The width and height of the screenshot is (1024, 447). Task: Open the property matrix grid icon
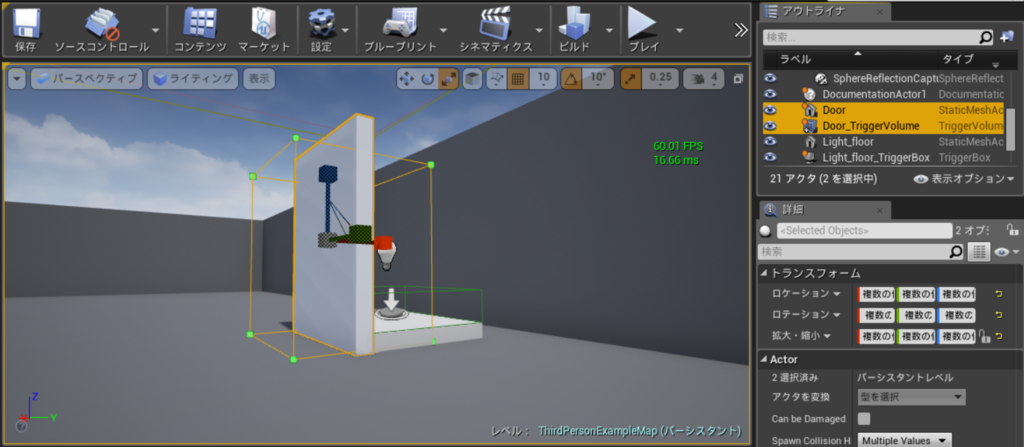tap(978, 252)
